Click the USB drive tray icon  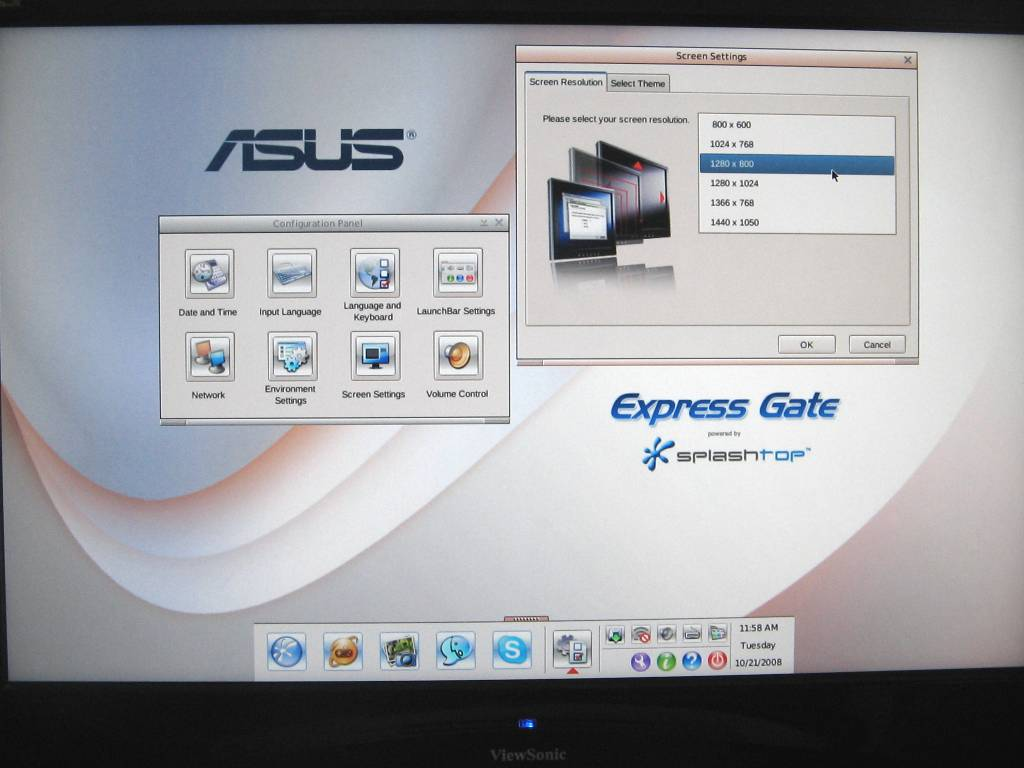point(692,633)
